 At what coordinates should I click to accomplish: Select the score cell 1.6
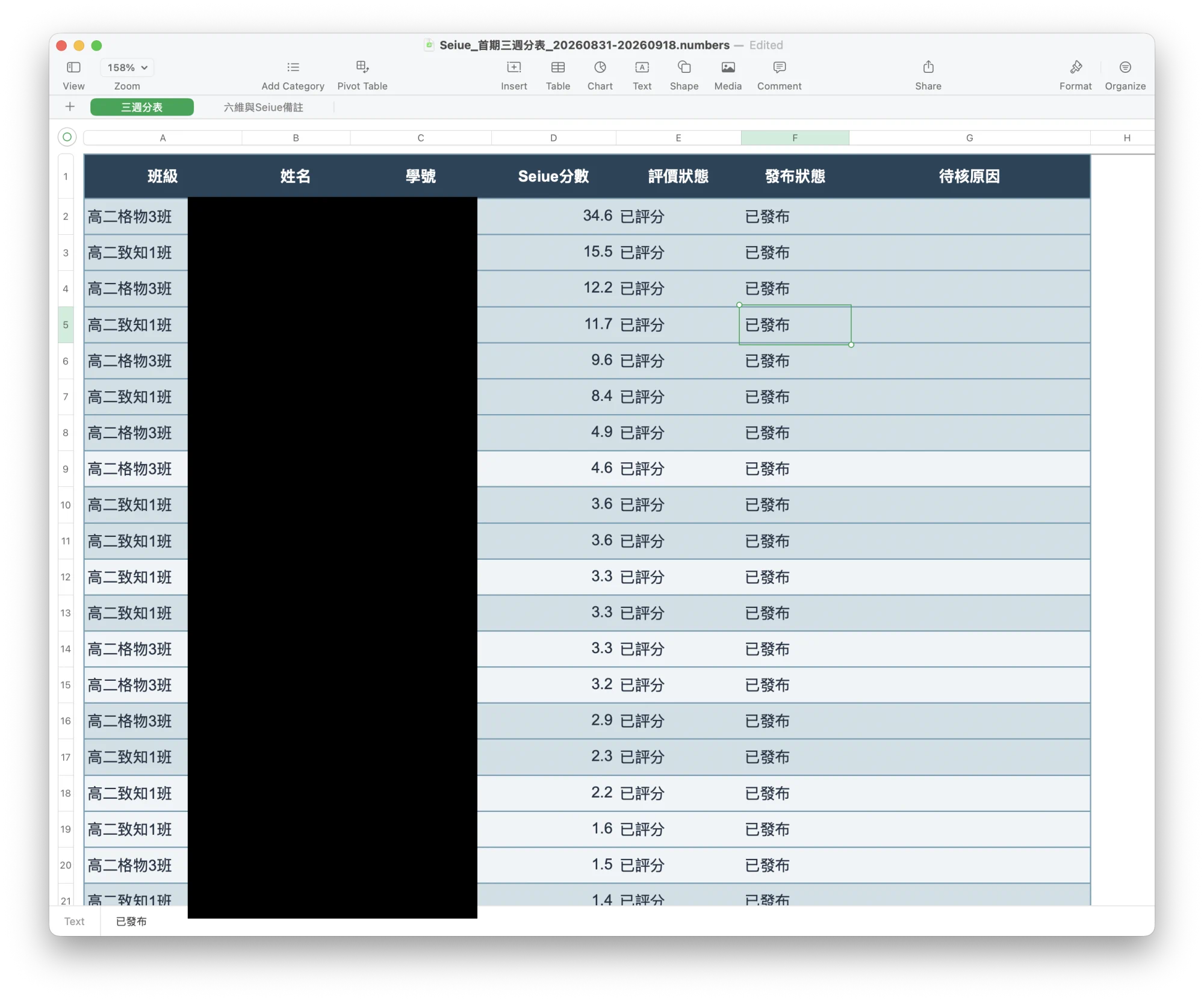[554, 829]
